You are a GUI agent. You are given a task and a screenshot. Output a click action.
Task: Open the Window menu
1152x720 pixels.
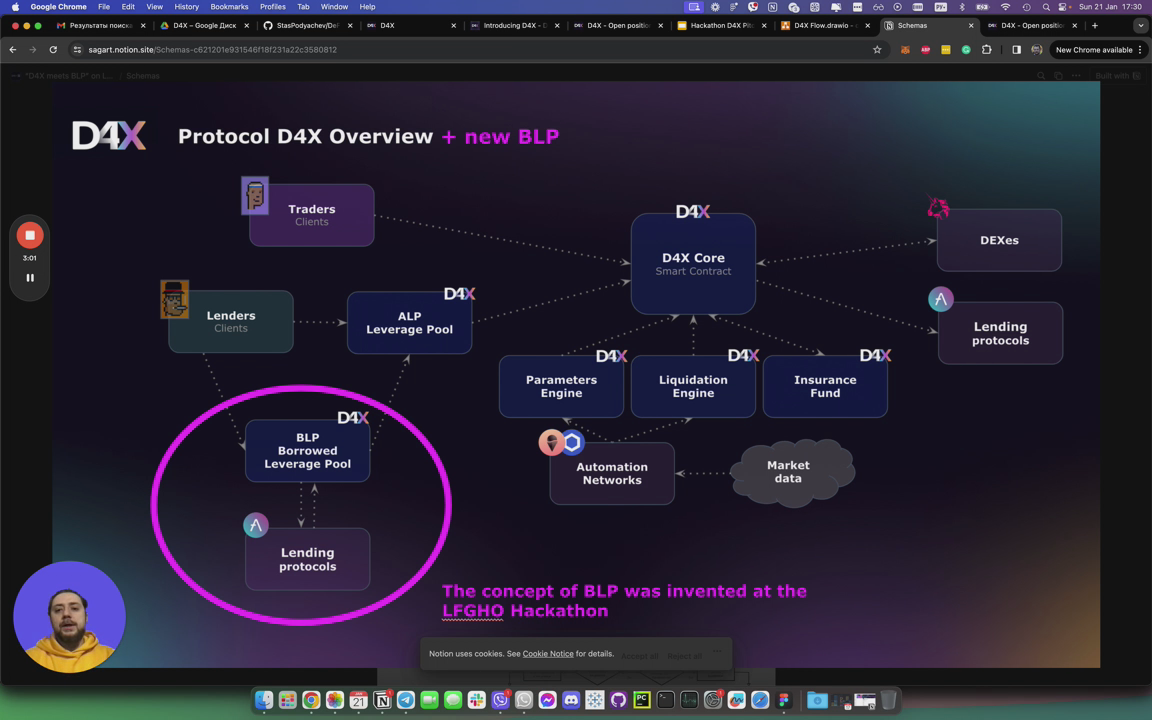tap(334, 7)
